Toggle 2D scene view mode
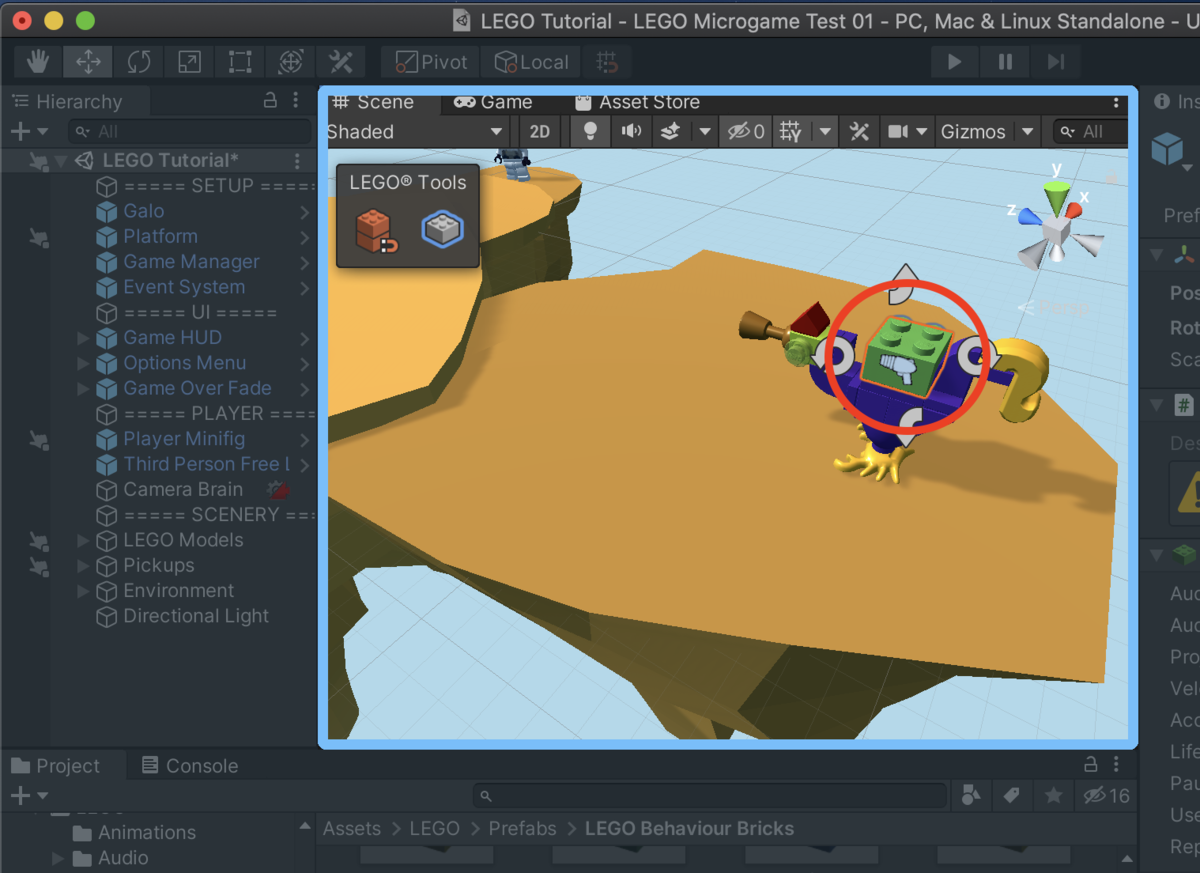Viewport: 1200px width, 873px height. 540,131
